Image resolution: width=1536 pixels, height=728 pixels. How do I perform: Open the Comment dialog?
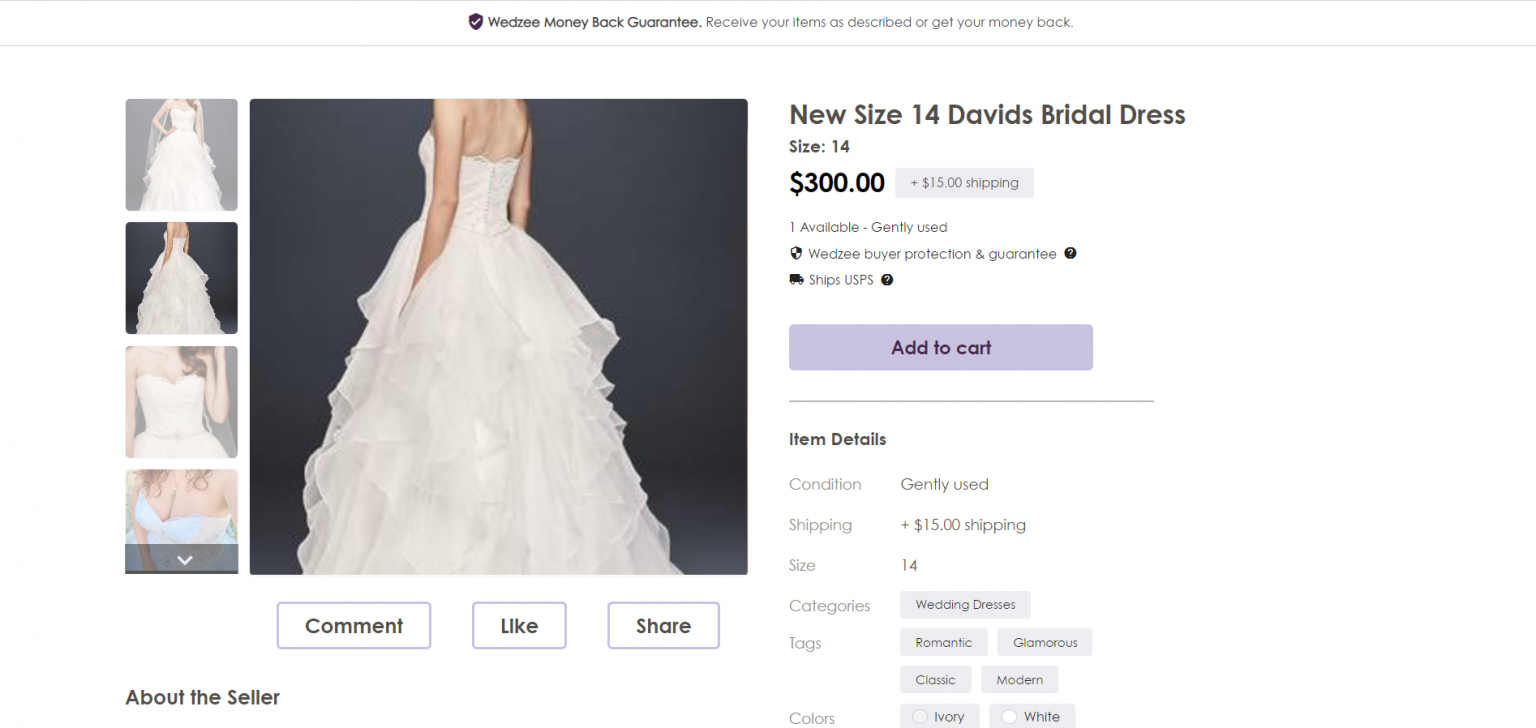click(353, 625)
